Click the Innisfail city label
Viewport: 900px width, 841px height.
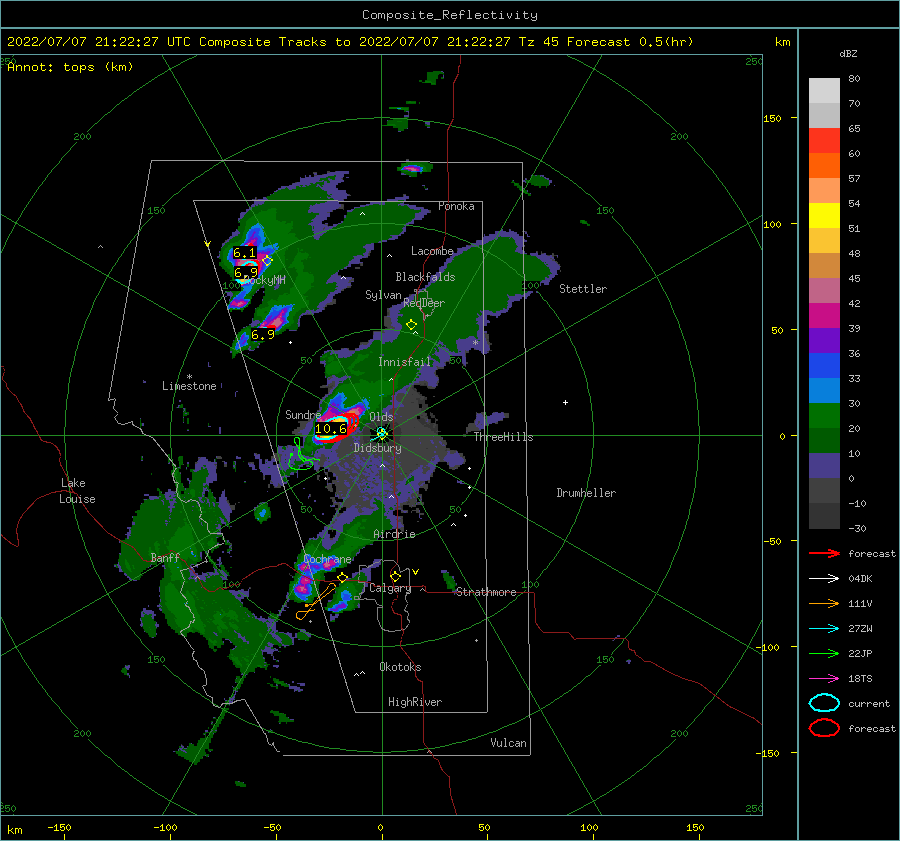pyautogui.click(x=404, y=362)
